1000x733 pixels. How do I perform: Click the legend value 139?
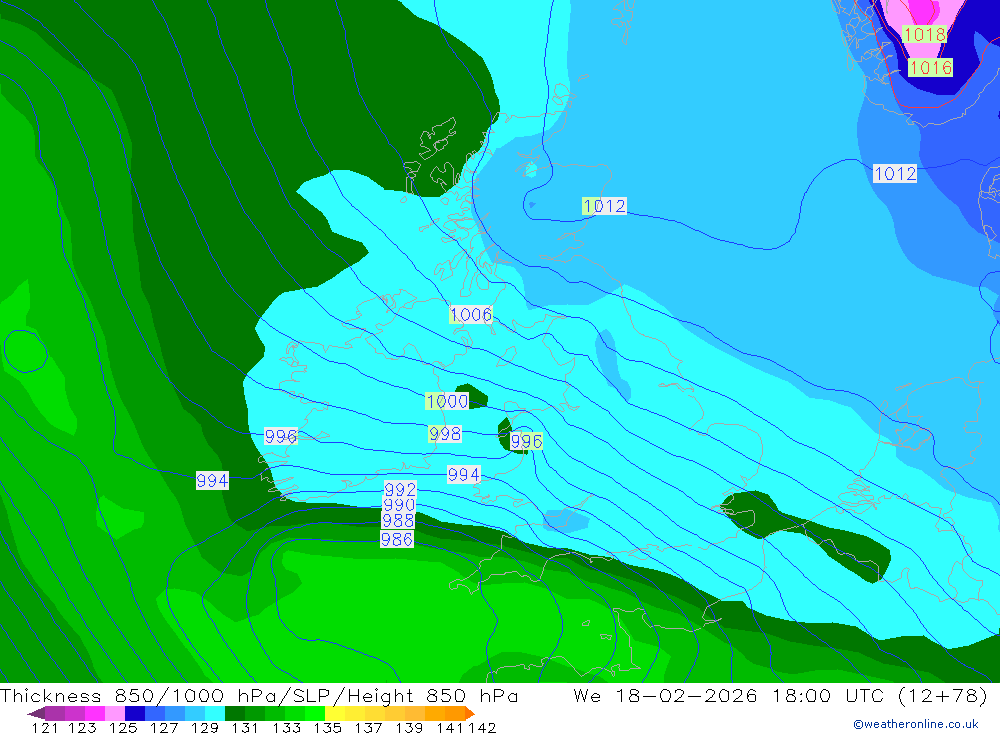click(409, 728)
